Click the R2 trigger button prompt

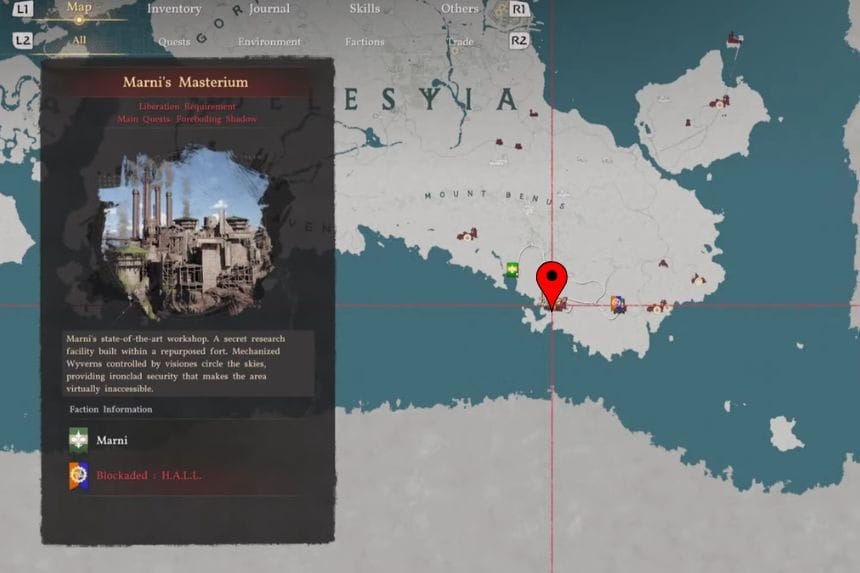[x=518, y=41]
